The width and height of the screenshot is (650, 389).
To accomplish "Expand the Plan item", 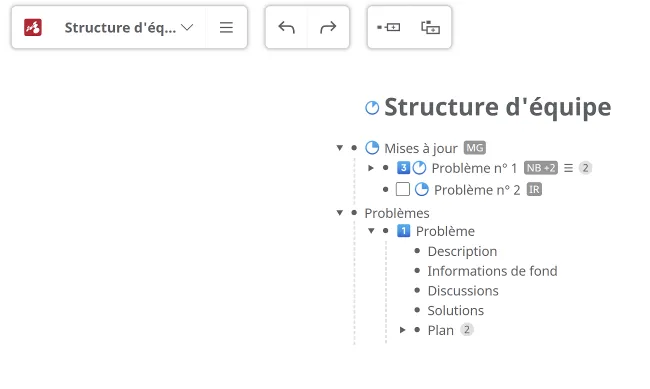I will pyautogui.click(x=403, y=330).
